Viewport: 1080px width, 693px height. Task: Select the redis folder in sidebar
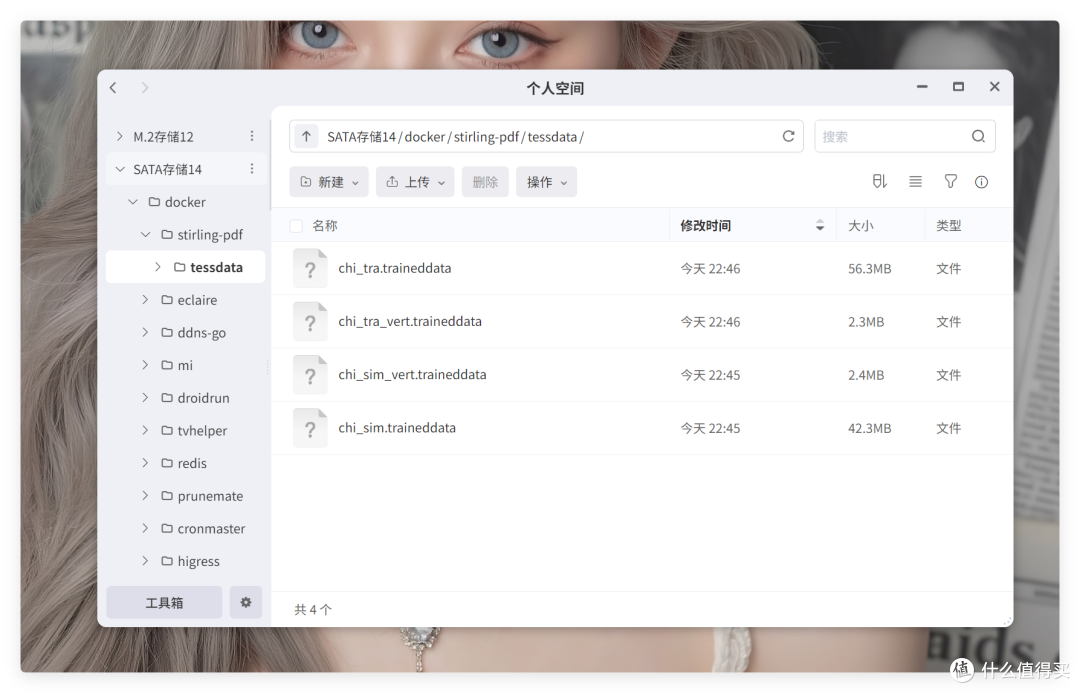pyautogui.click(x=191, y=463)
